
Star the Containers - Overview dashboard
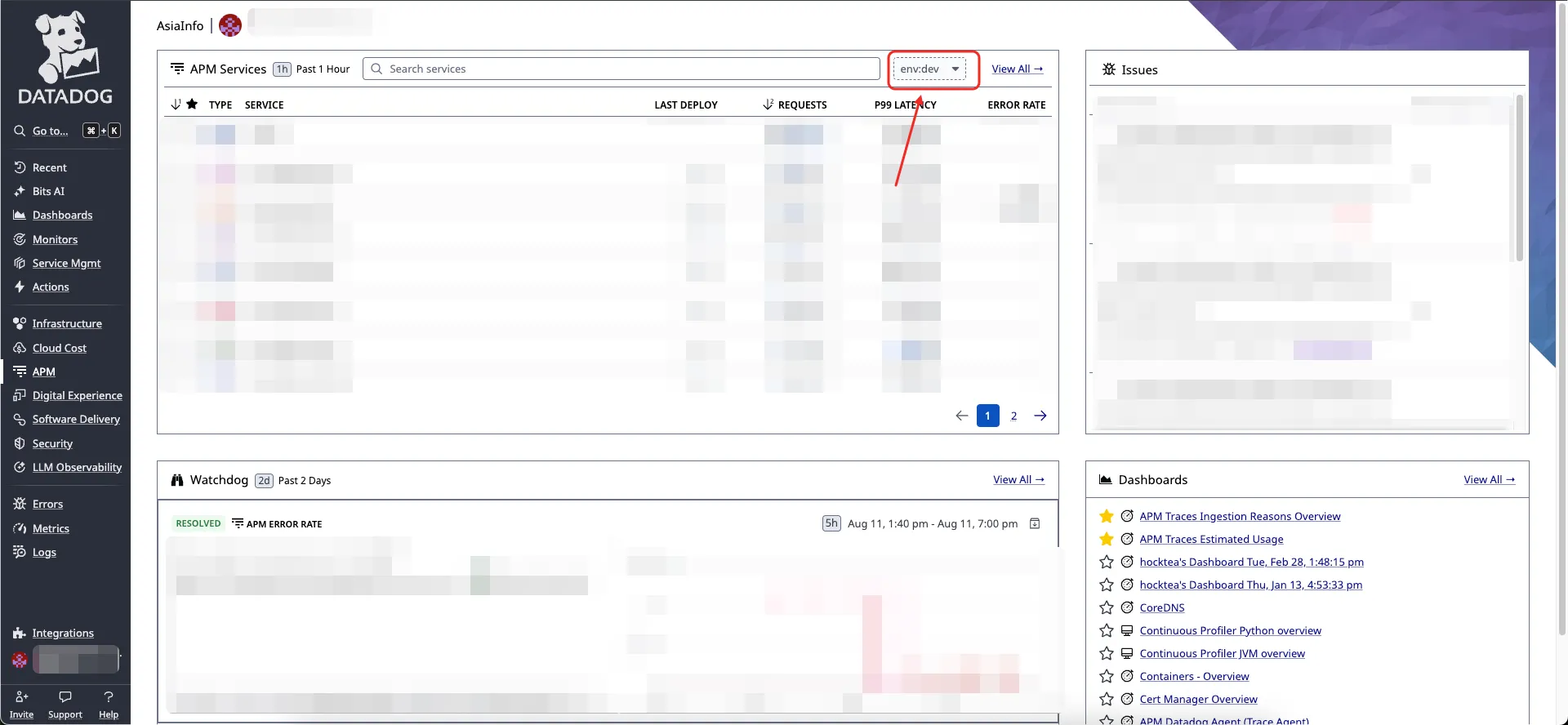[x=1107, y=676]
